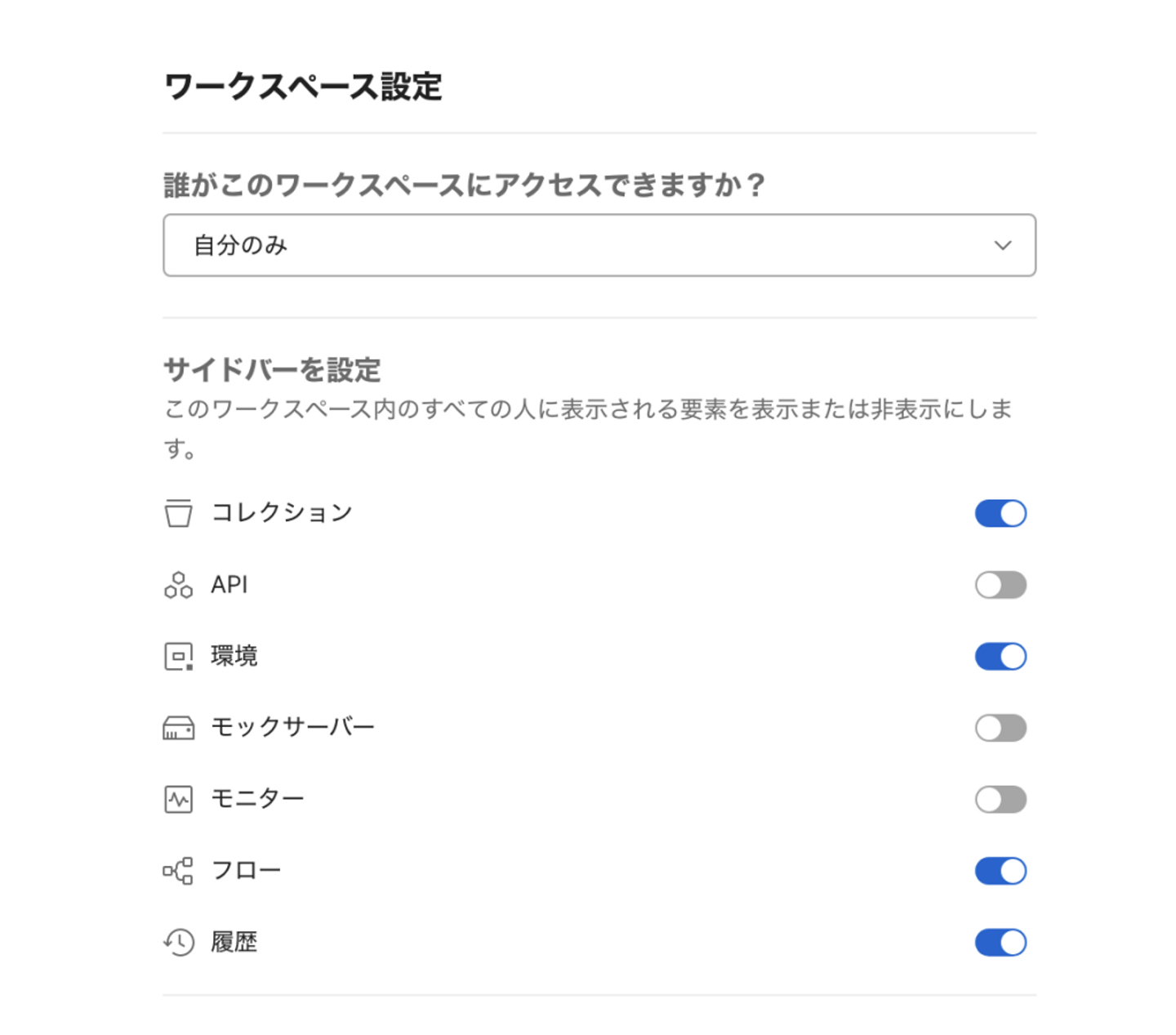The width and height of the screenshot is (1176, 1035).
Task: Click the Monitor (モニター) pulse icon
Action: (x=178, y=799)
